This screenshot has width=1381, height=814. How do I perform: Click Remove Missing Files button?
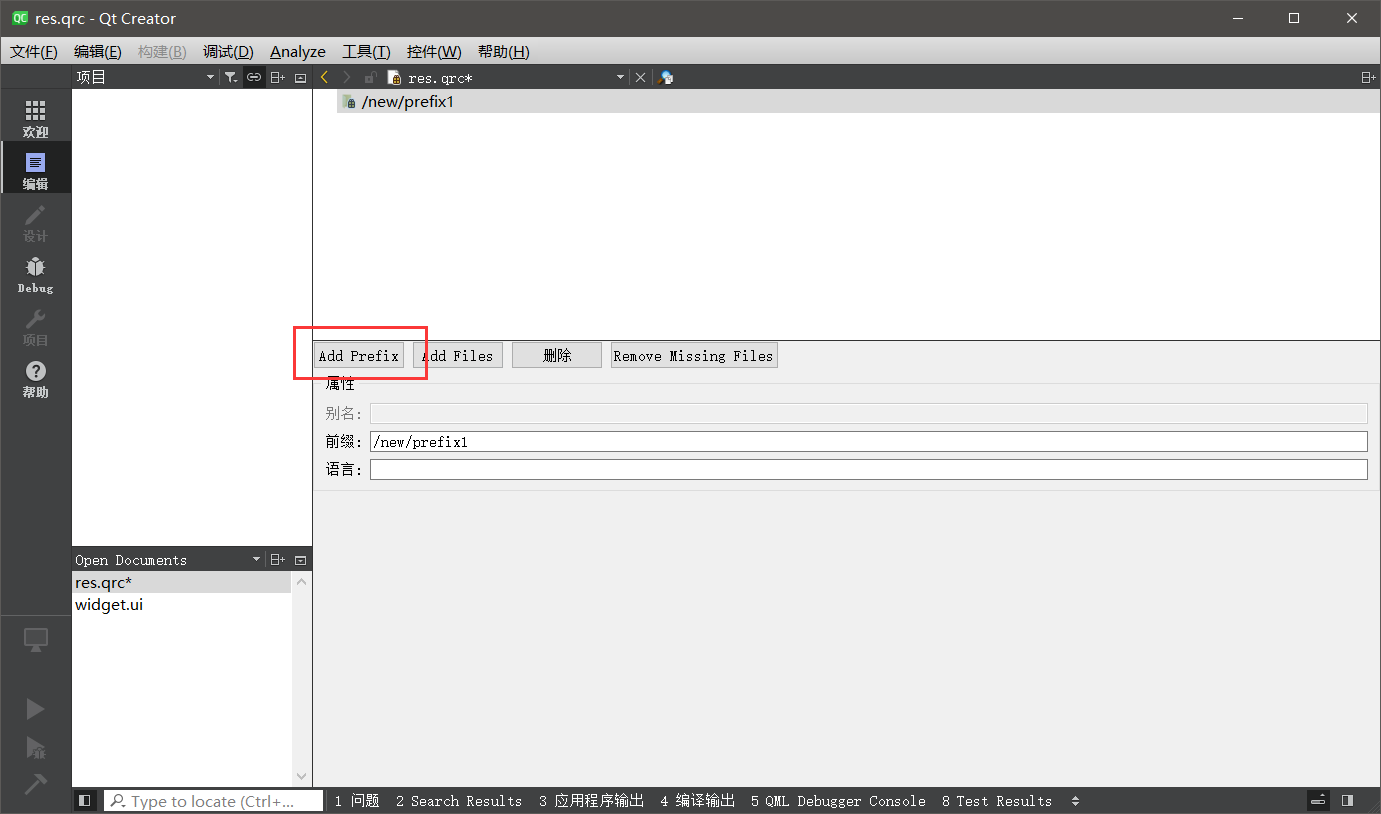coord(694,355)
